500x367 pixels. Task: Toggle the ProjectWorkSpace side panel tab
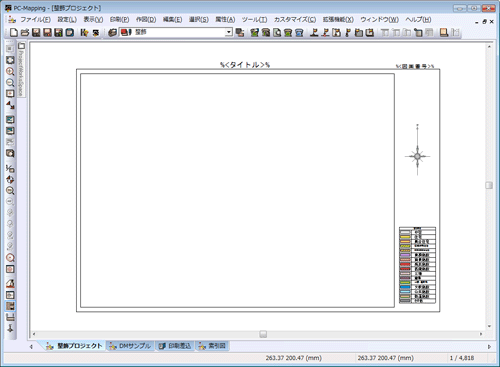click(x=21, y=69)
